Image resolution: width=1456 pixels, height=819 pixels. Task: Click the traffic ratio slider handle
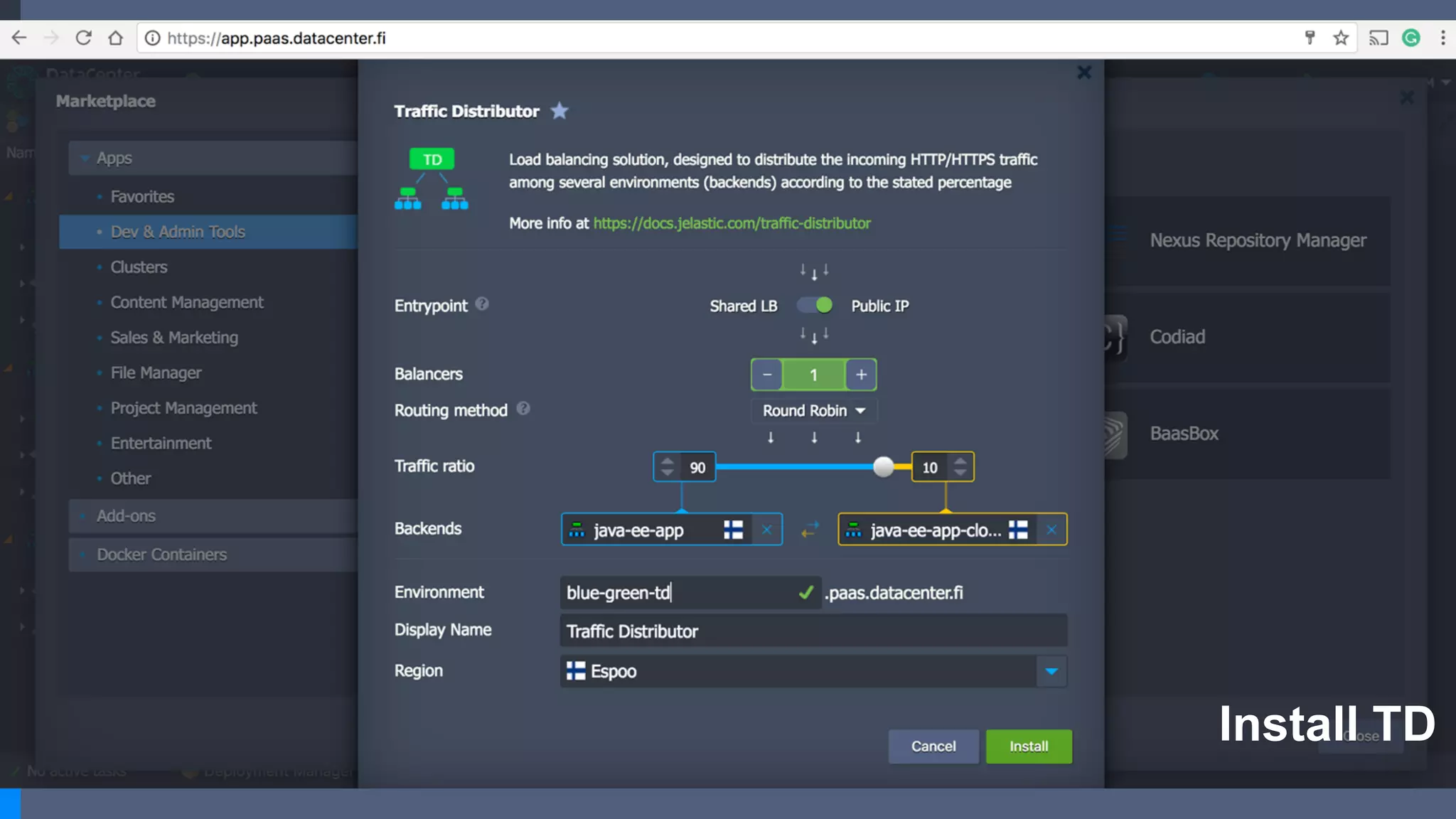pos(883,467)
